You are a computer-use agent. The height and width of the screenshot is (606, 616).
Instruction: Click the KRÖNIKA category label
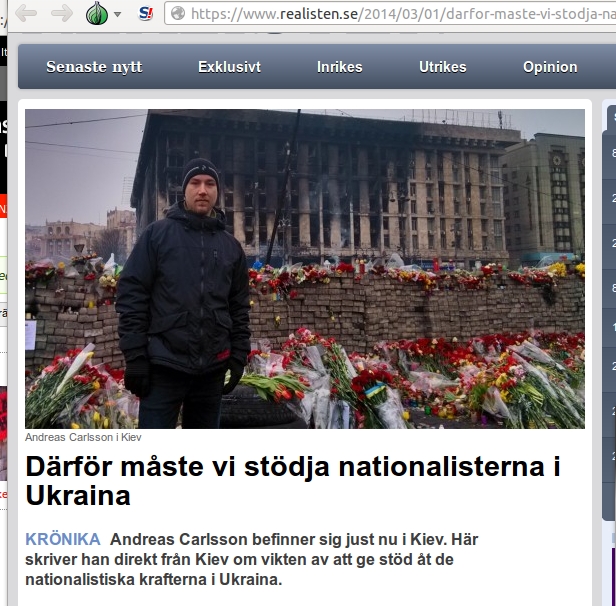click(62, 539)
